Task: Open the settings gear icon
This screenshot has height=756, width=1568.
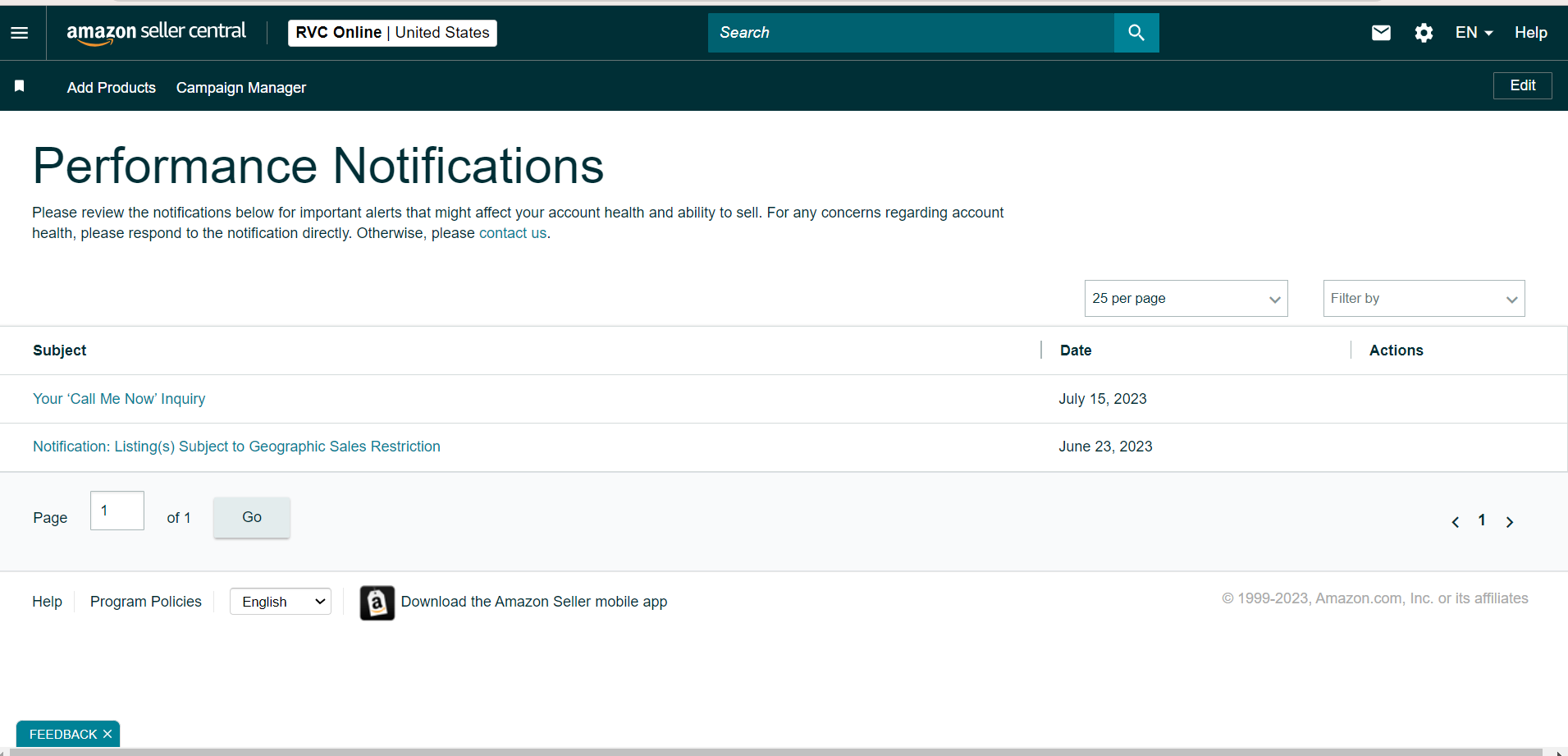Action: pyautogui.click(x=1424, y=33)
